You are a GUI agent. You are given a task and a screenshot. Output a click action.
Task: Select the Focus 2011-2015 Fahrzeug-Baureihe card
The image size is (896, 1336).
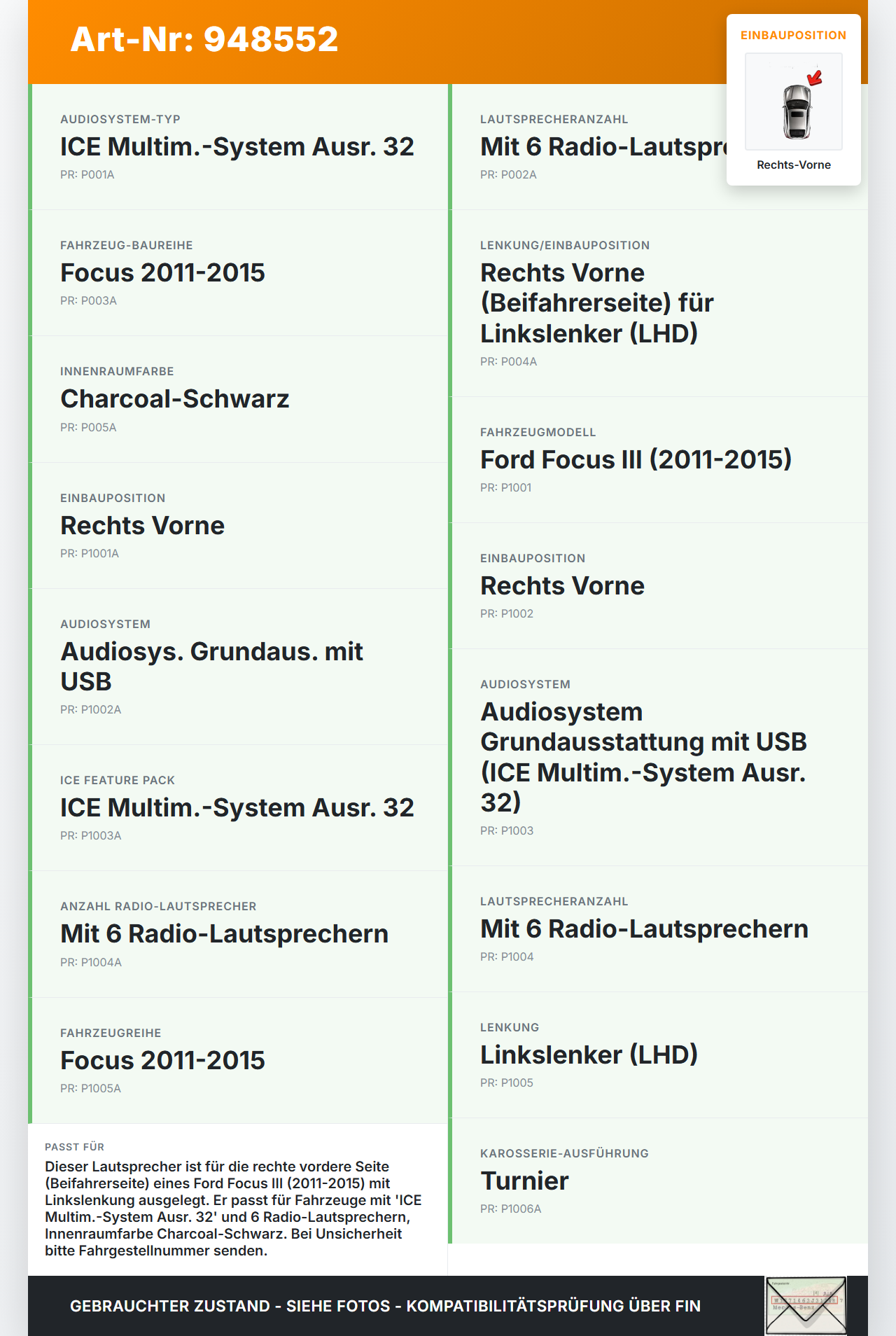(x=238, y=273)
